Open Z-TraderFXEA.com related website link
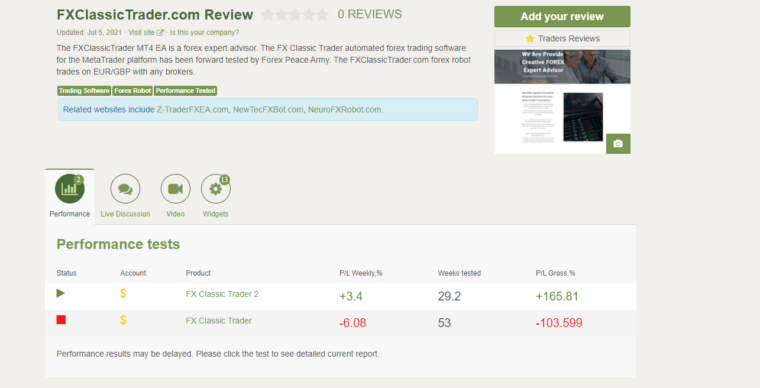The image size is (760, 388). pyautogui.click(x=192, y=109)
